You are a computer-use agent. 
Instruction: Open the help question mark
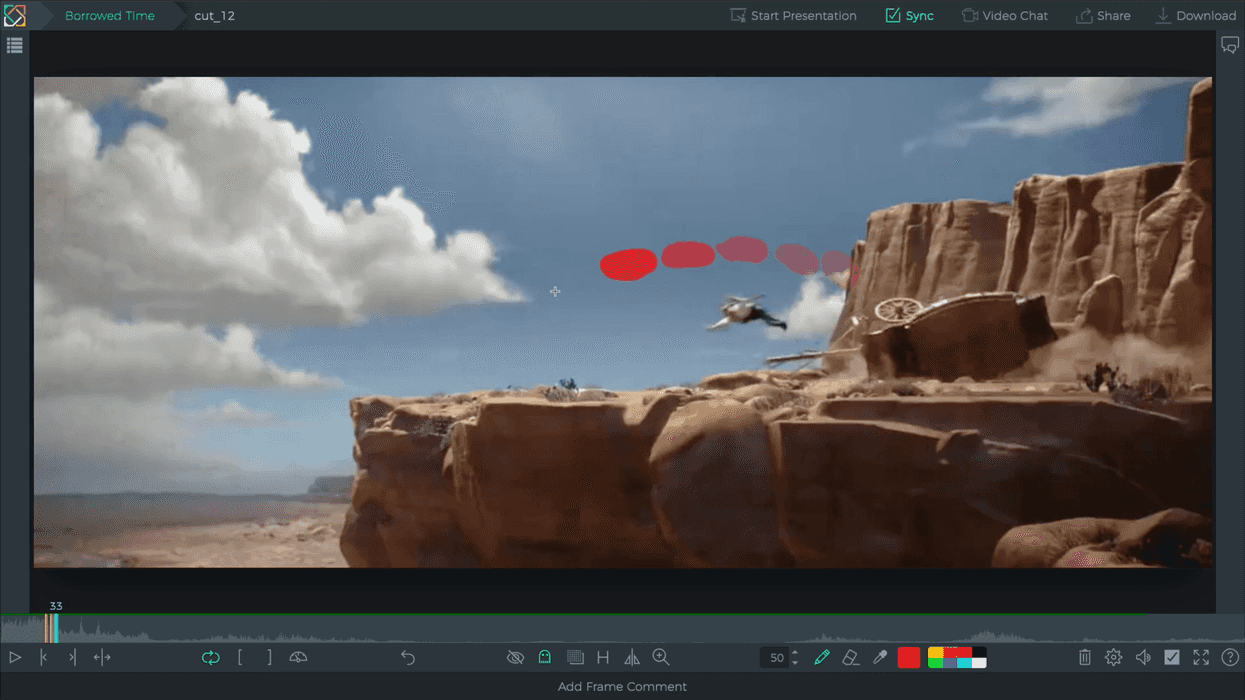pos(1230,658)
